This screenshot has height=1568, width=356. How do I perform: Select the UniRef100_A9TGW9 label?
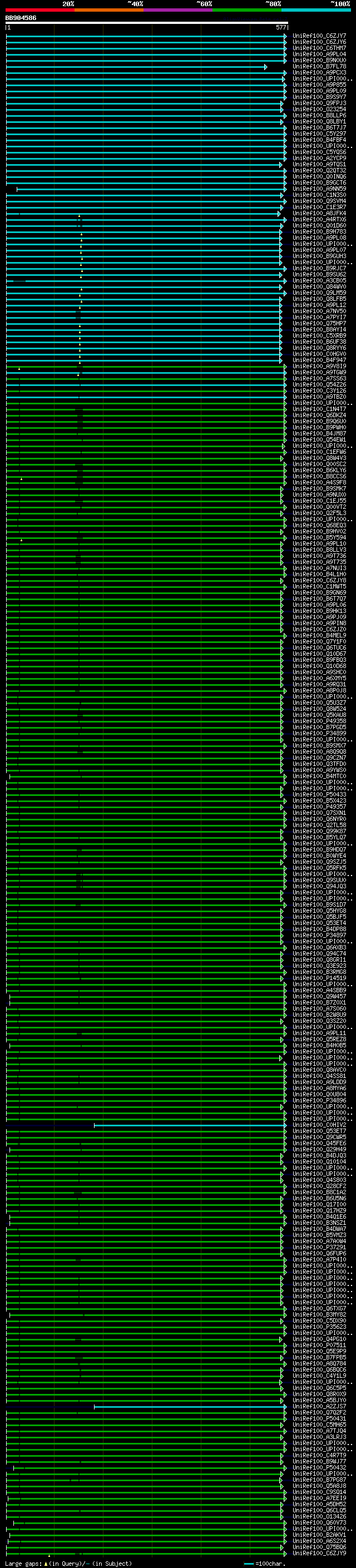319,373
